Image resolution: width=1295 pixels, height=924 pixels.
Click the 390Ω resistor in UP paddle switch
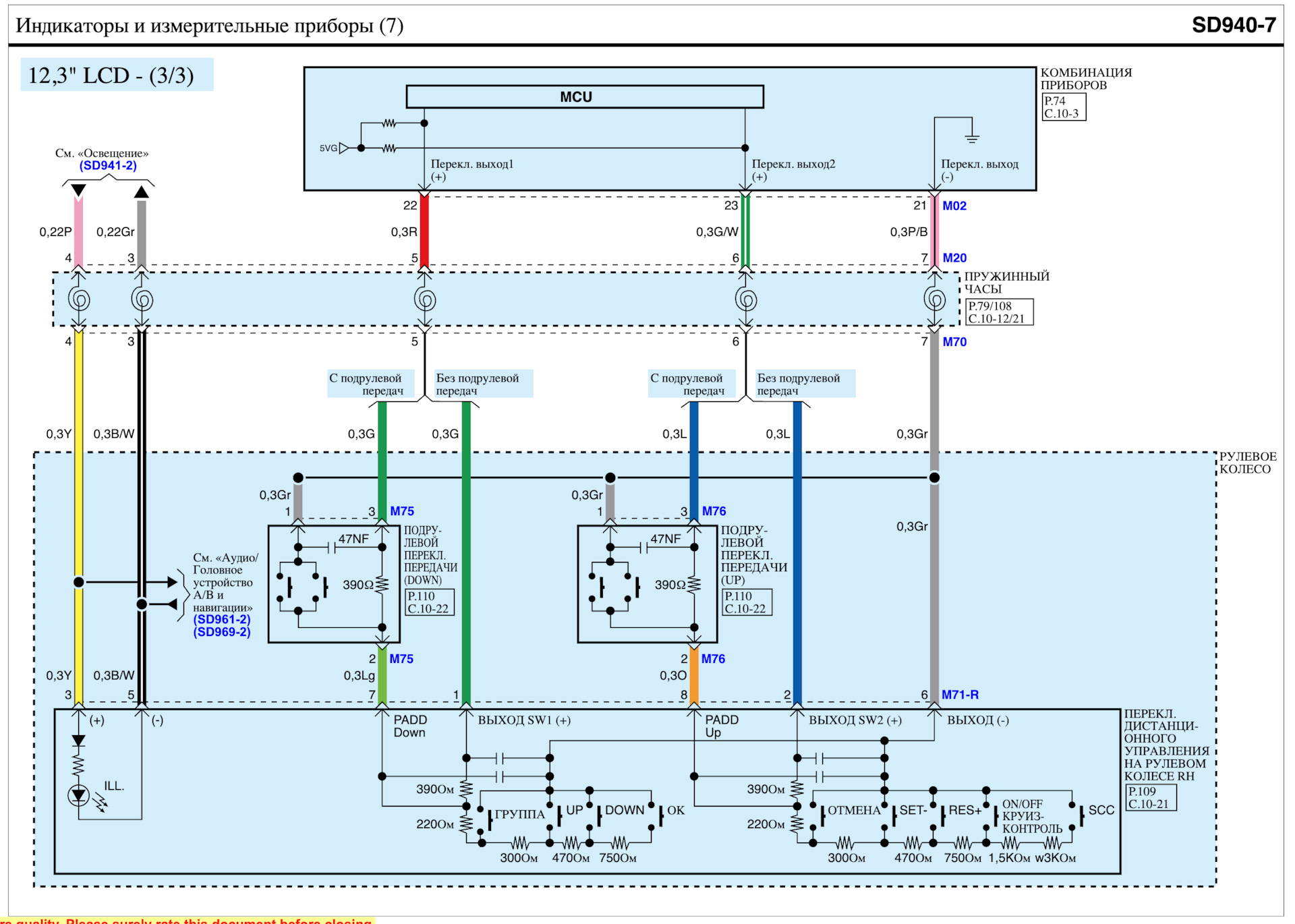coord(694,584)
